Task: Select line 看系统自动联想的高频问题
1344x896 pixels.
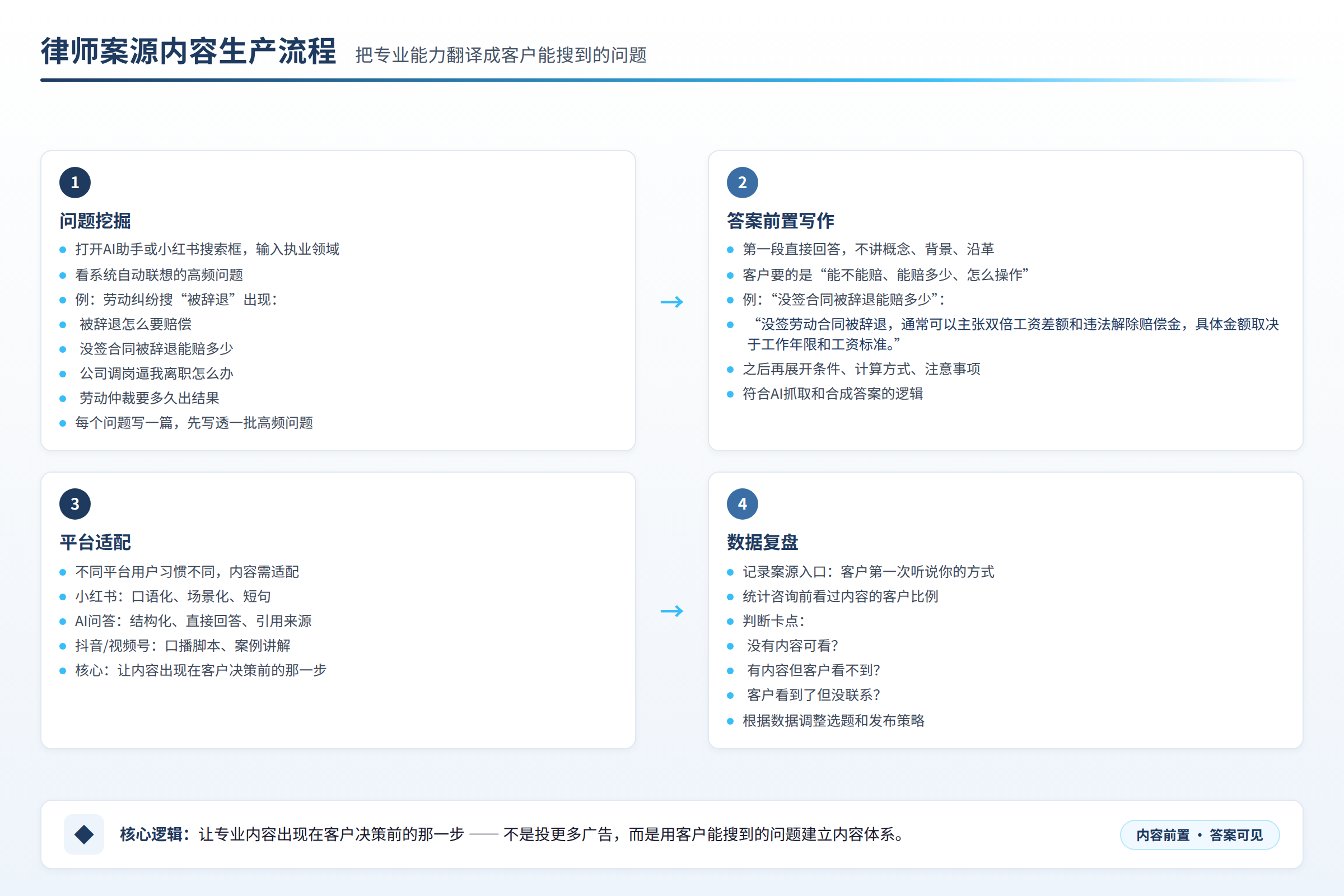Action: pos(160,275)
